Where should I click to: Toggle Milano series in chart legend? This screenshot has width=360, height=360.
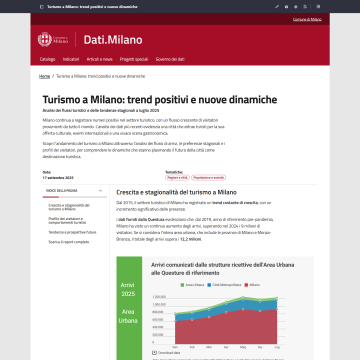coord(252,285)
